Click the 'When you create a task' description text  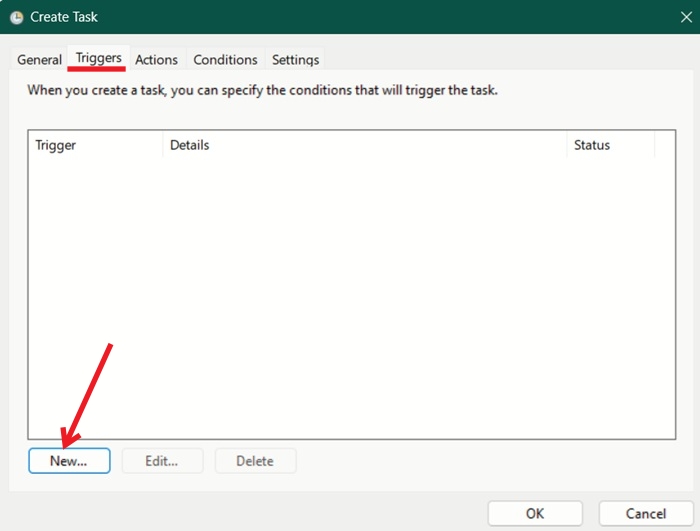coord(262,90)
